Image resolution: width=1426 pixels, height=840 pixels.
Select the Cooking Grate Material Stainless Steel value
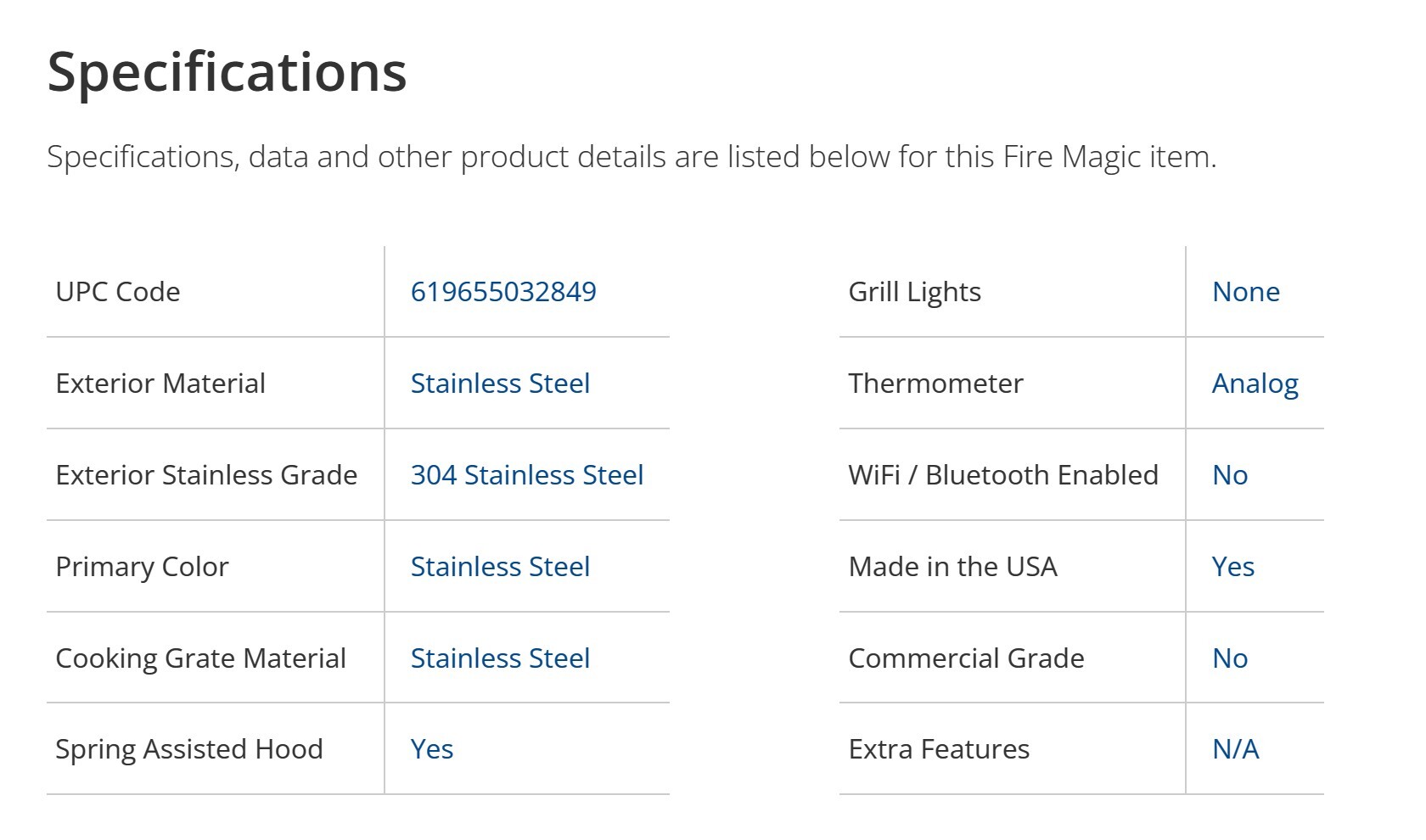click(x=500, y=658)
